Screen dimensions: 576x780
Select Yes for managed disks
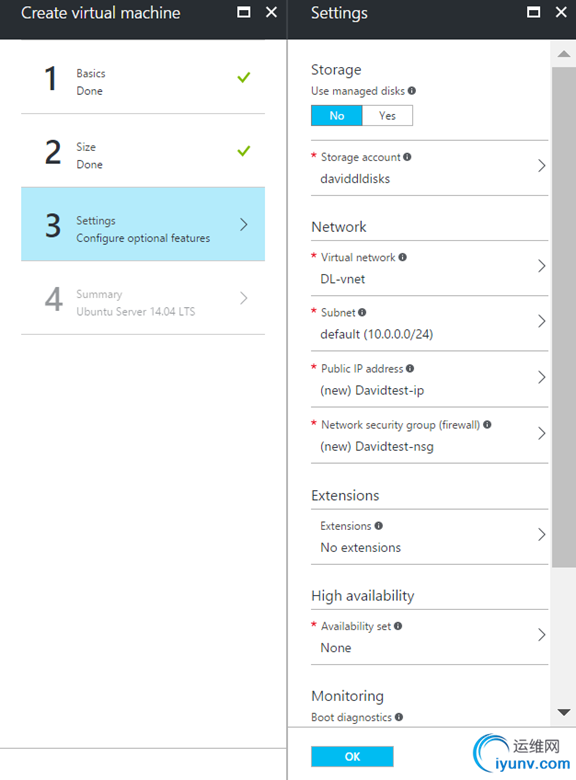pyautogui.click(x=387, y=115)
